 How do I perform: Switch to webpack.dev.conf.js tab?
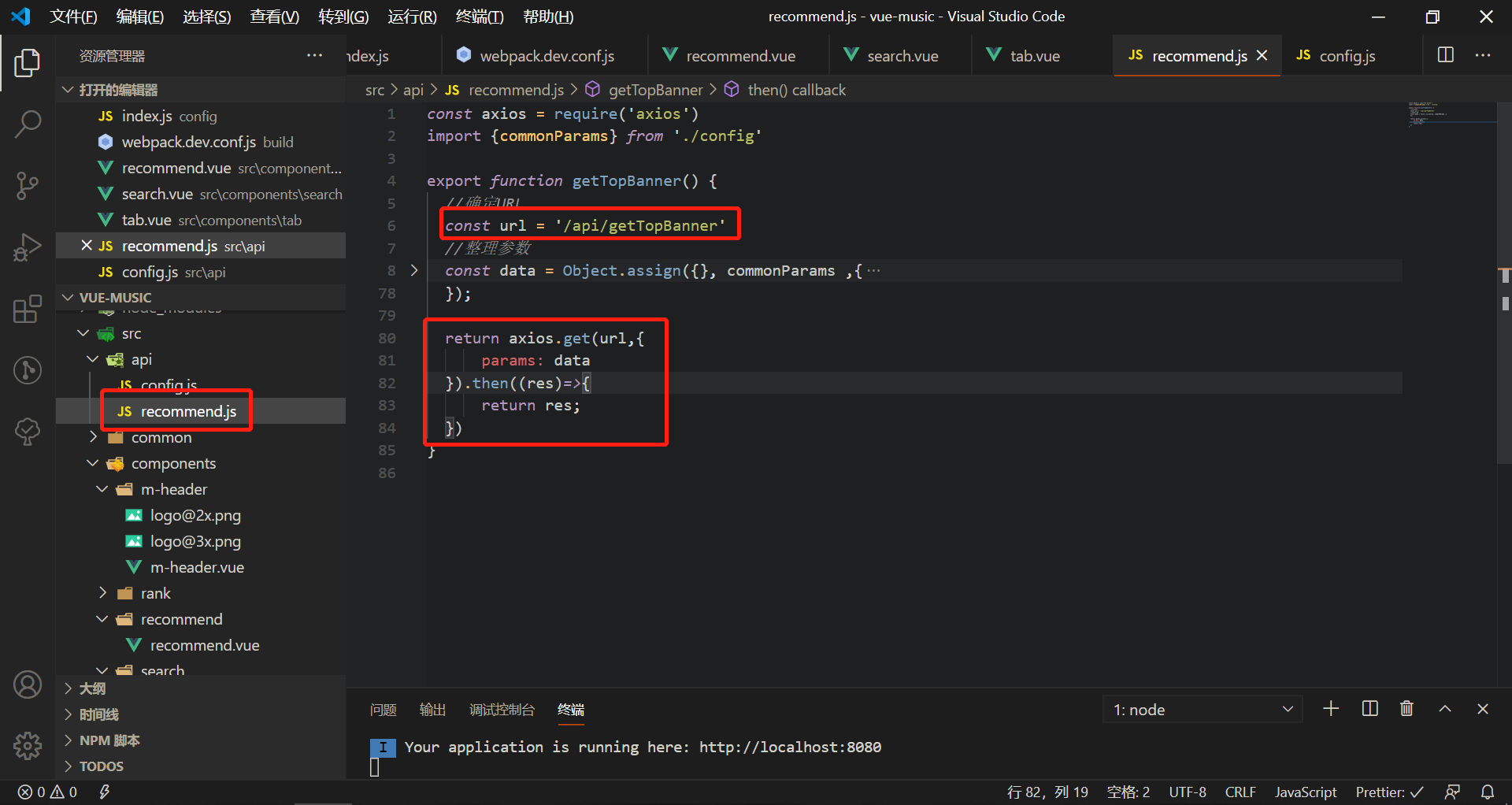tap(545, 55)
